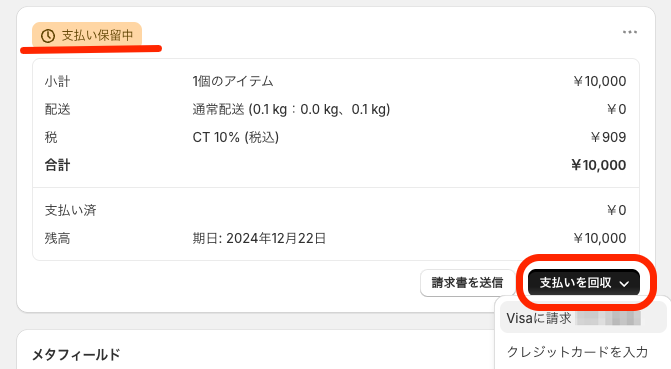Click the blurred card number next to Visaに請求
The height and width of the screenshot is (369, 671).
coord(609,318)
